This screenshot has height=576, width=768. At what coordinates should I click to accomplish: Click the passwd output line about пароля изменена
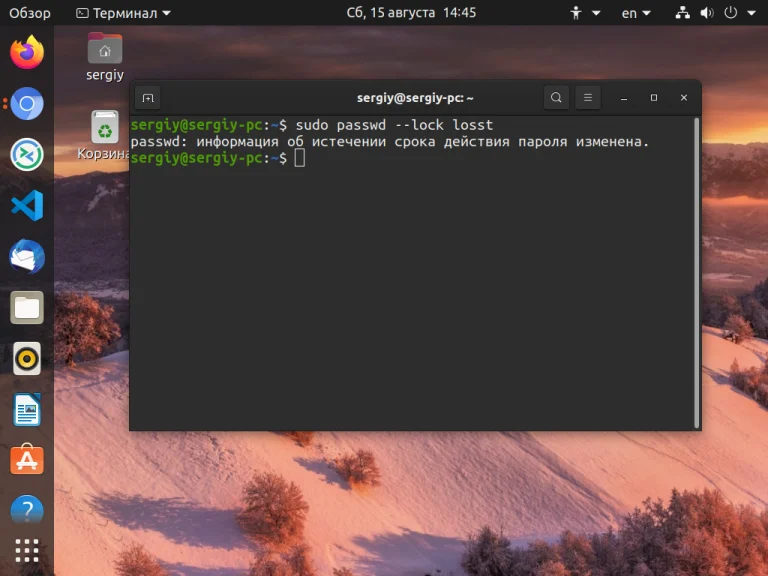pyautogui.click(x=389, y=142)
